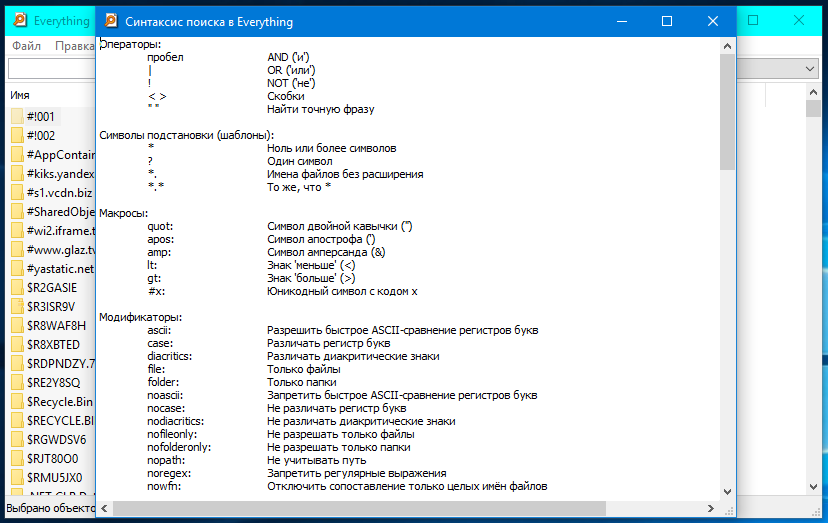Click 'Найти точную фразу' text
The width and height of the screenshot is (828, 523).
[321, 109]
